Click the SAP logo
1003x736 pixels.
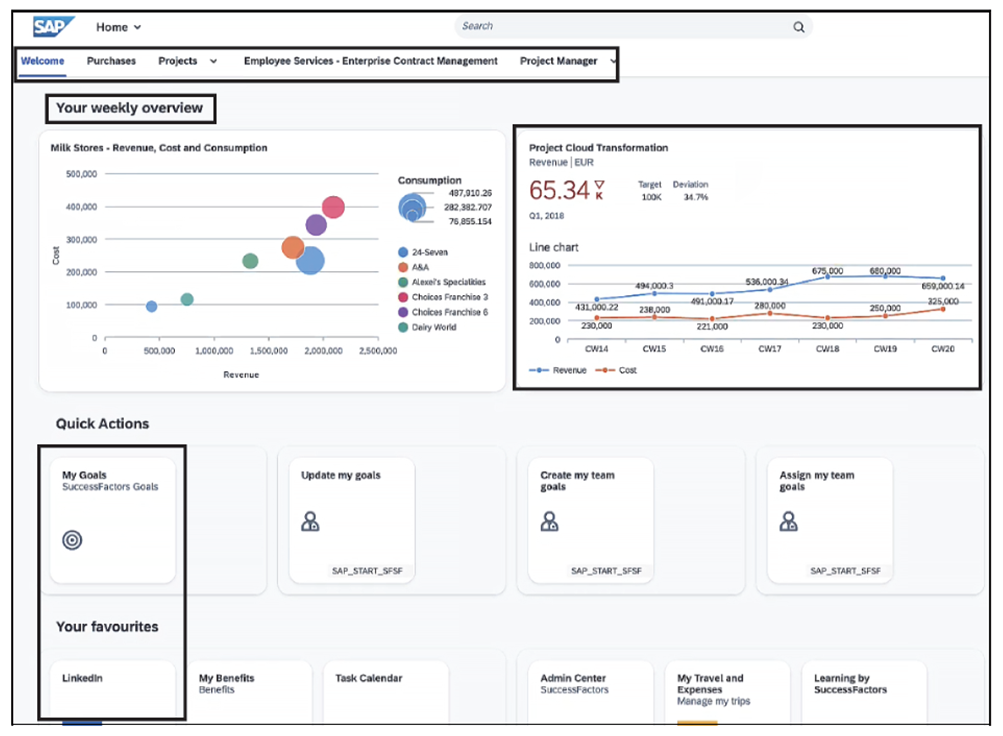(50, 26)
